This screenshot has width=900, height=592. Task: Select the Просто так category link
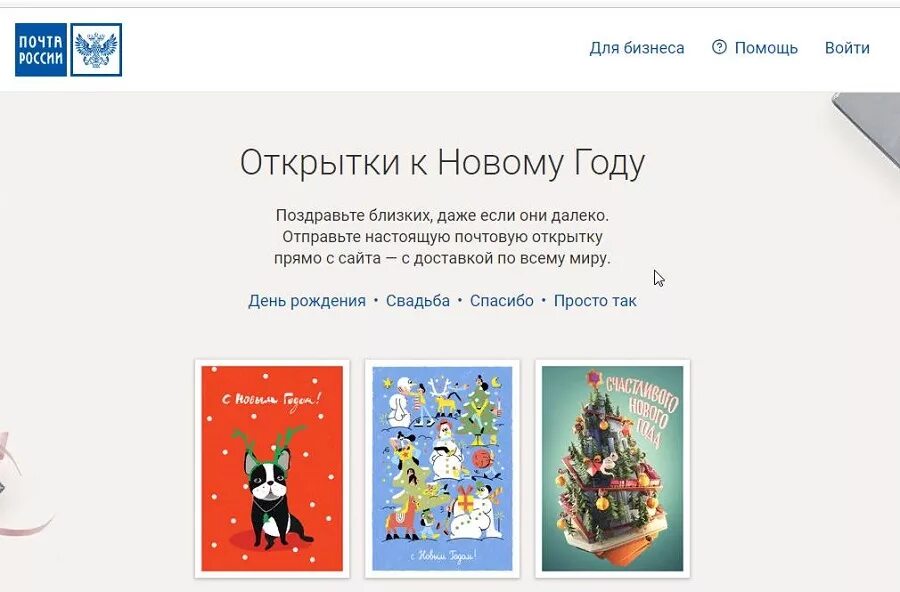coord(595,301)
